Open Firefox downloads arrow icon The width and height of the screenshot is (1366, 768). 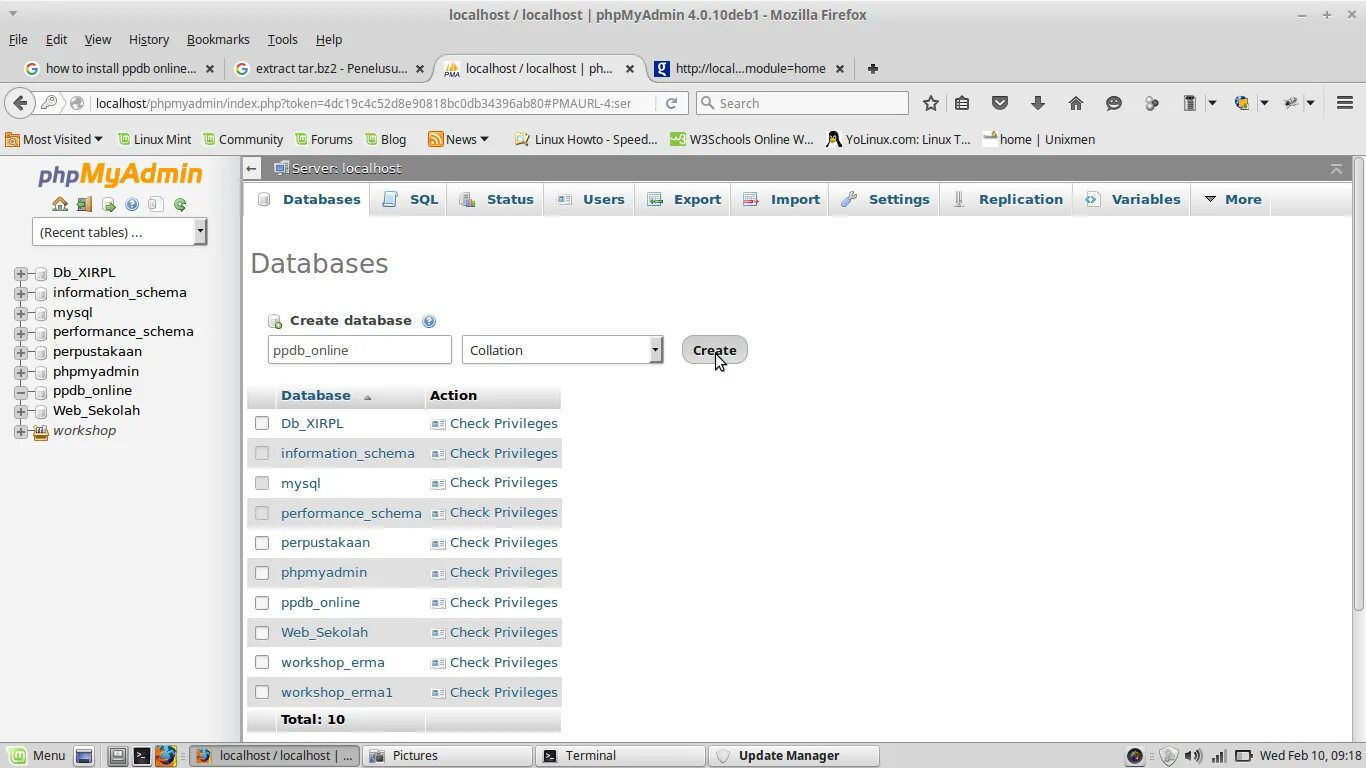click(x=1037, y=103)
